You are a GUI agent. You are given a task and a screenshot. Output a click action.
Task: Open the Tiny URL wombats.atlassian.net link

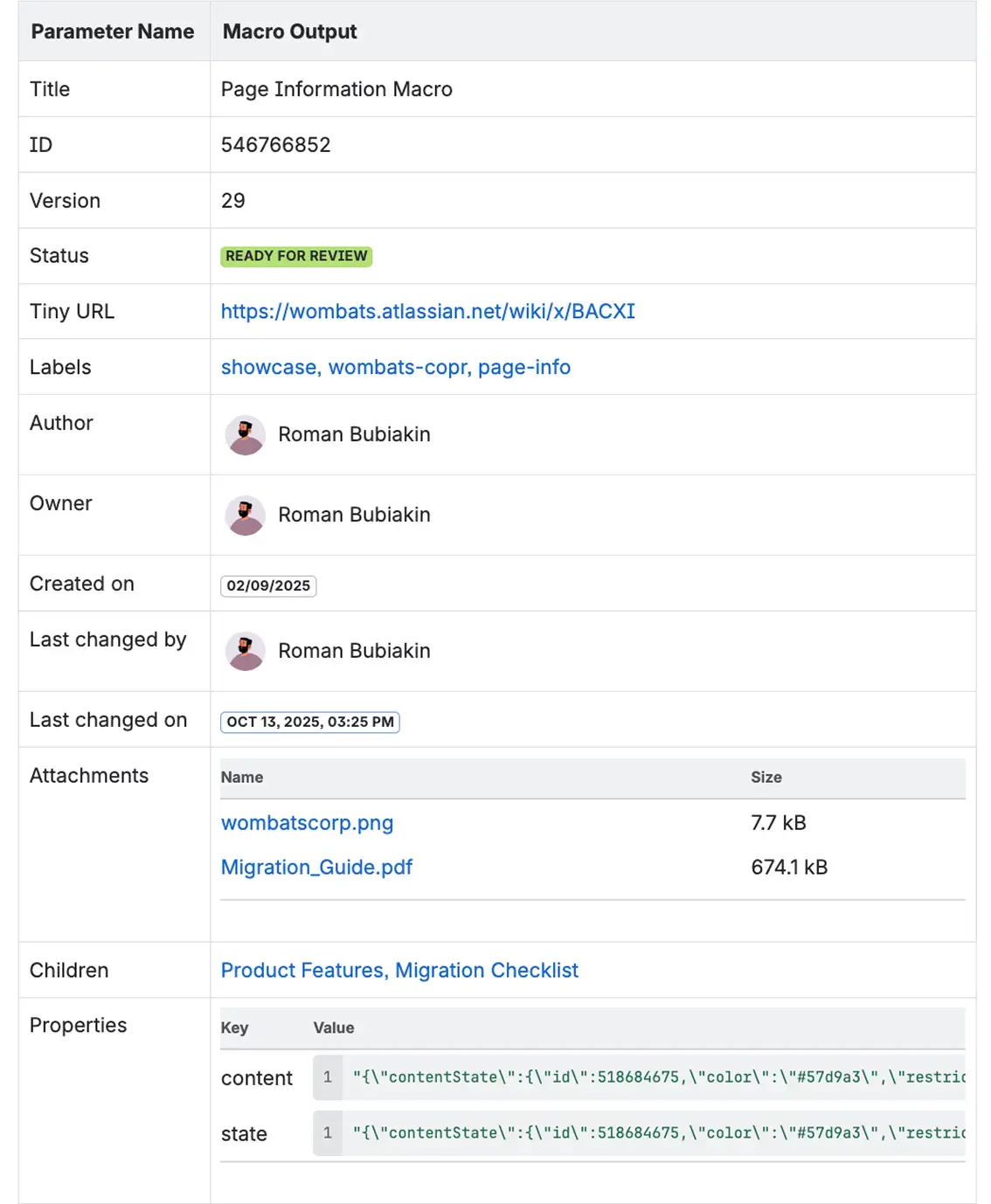point(427,311)
